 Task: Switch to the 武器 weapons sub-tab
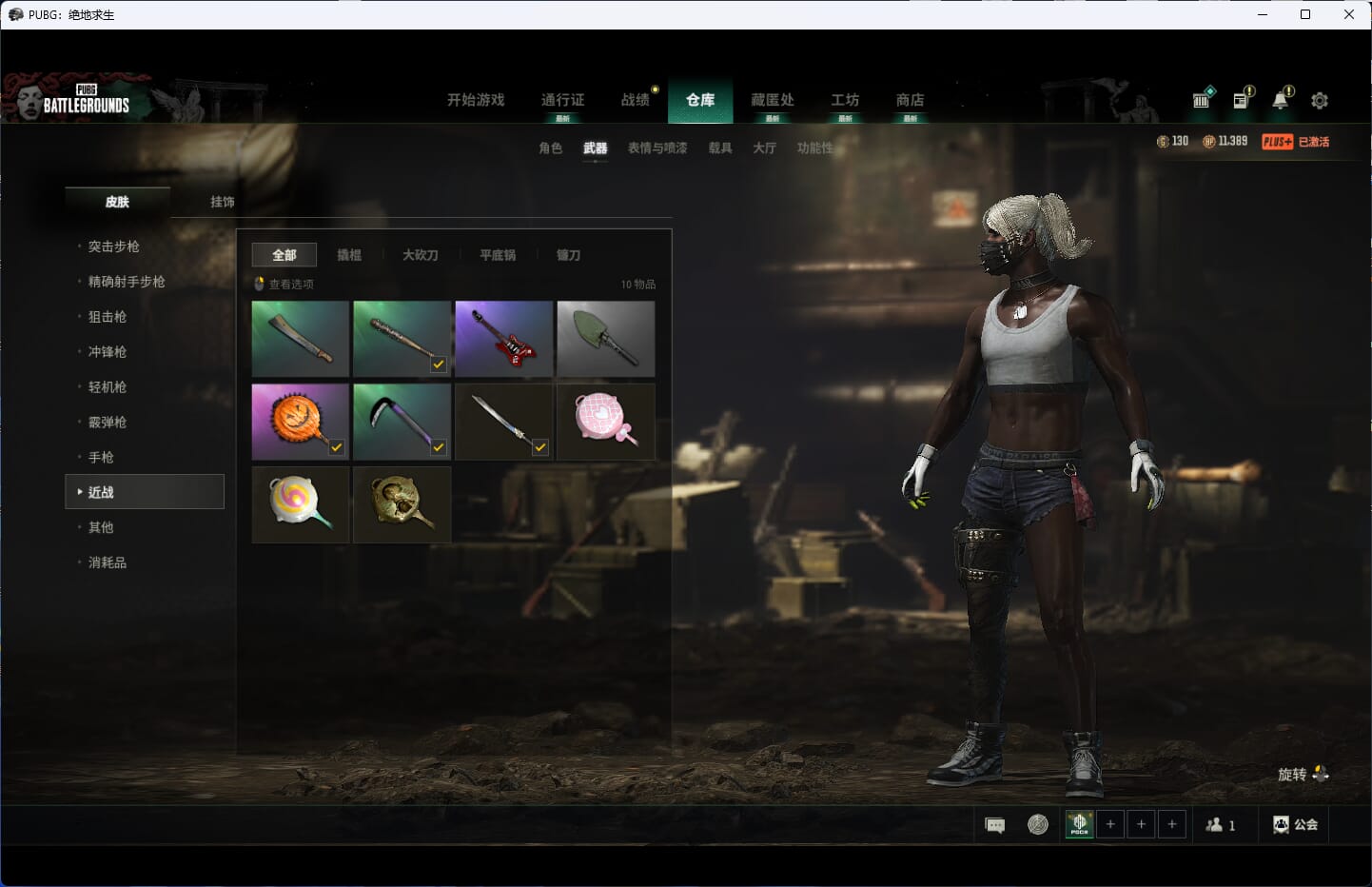pyautogui.click(x=596, y=148)
